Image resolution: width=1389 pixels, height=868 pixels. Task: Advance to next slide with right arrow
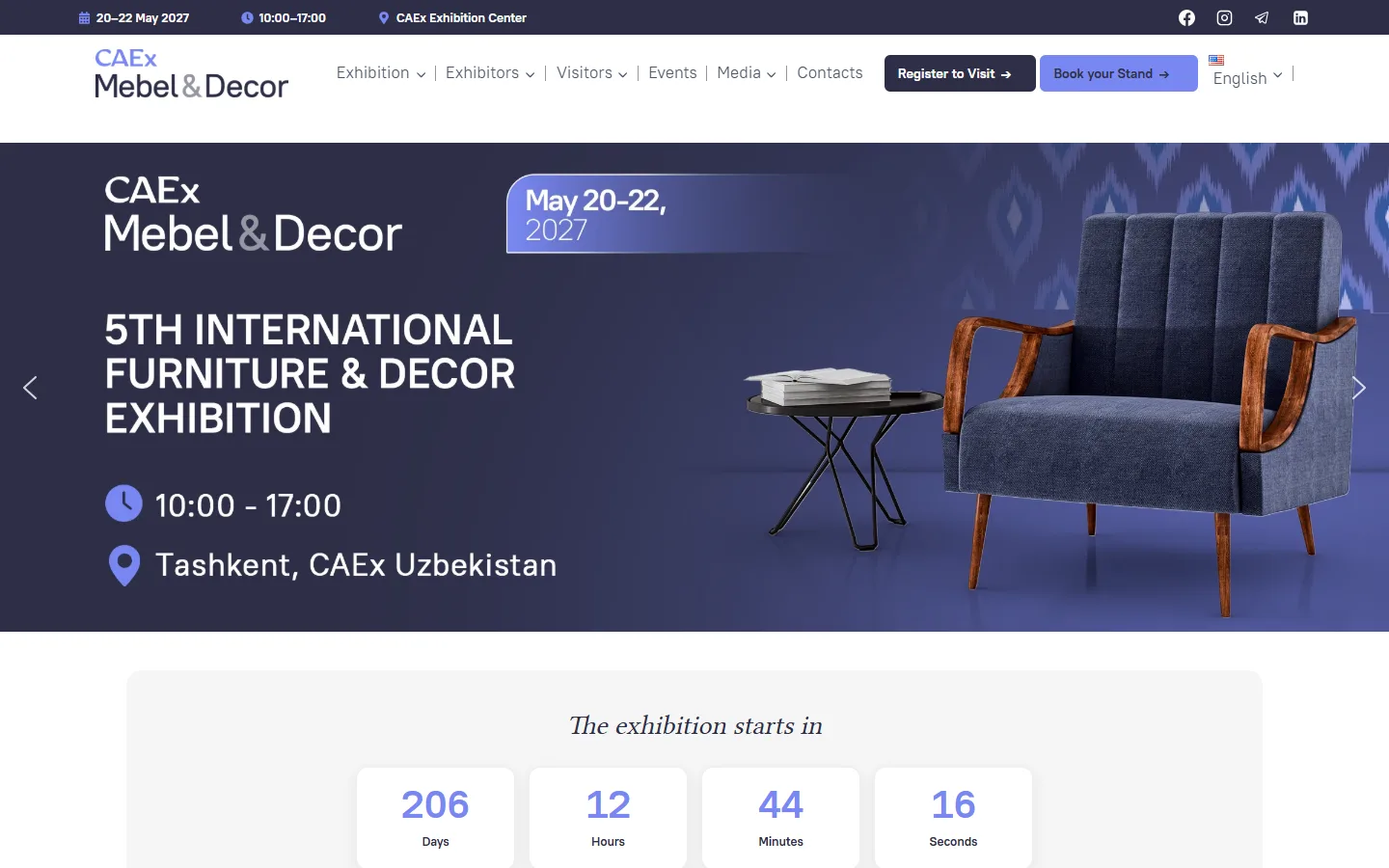coord(1359,388)
